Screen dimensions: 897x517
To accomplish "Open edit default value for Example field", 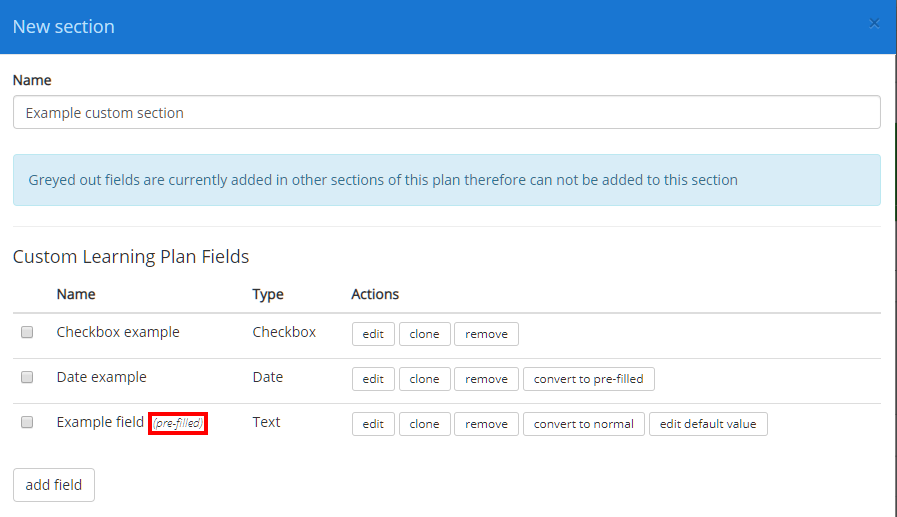I will [x=708, y=424].
